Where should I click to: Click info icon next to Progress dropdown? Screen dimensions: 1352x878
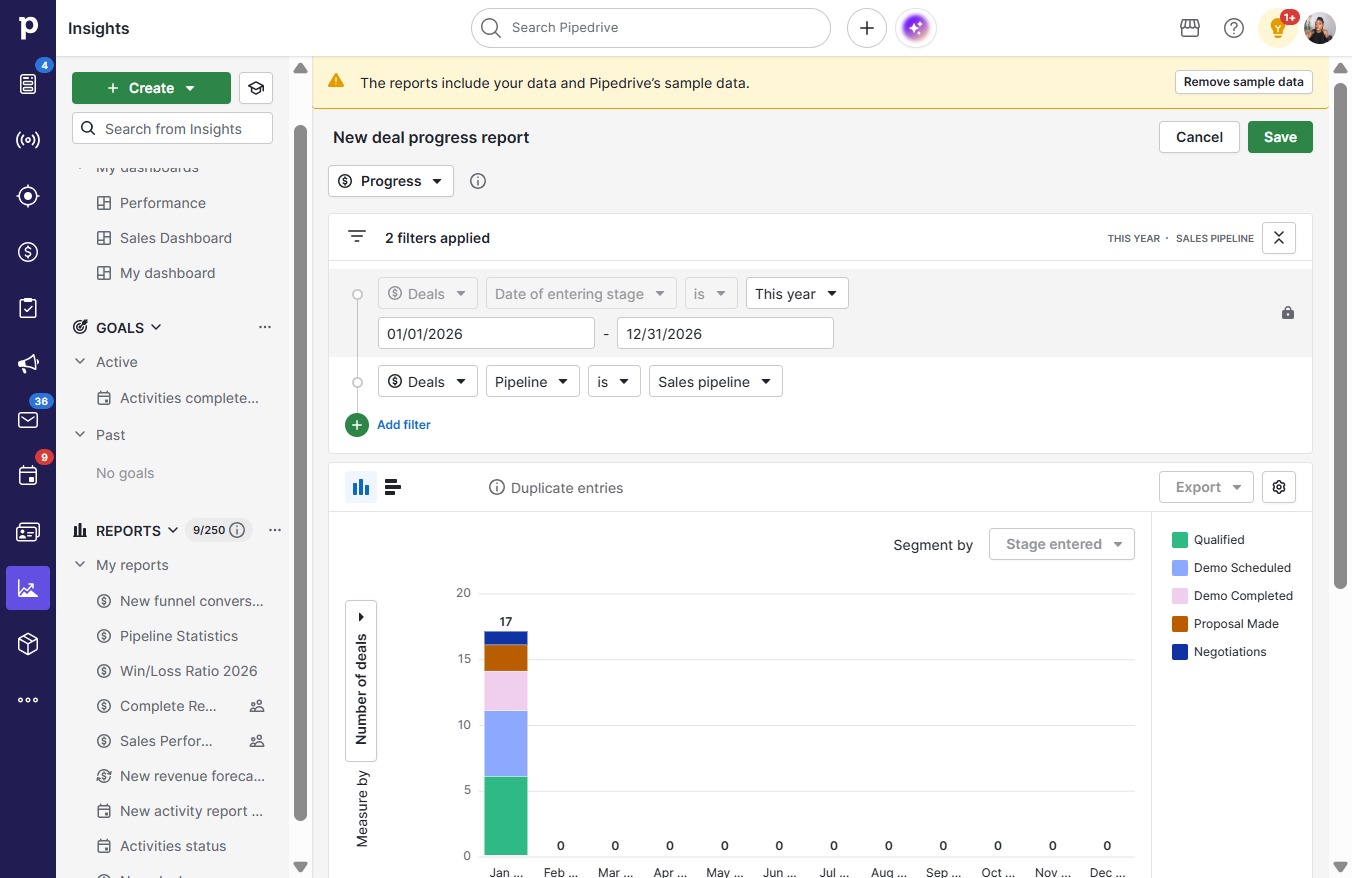(x=478, y=181)
